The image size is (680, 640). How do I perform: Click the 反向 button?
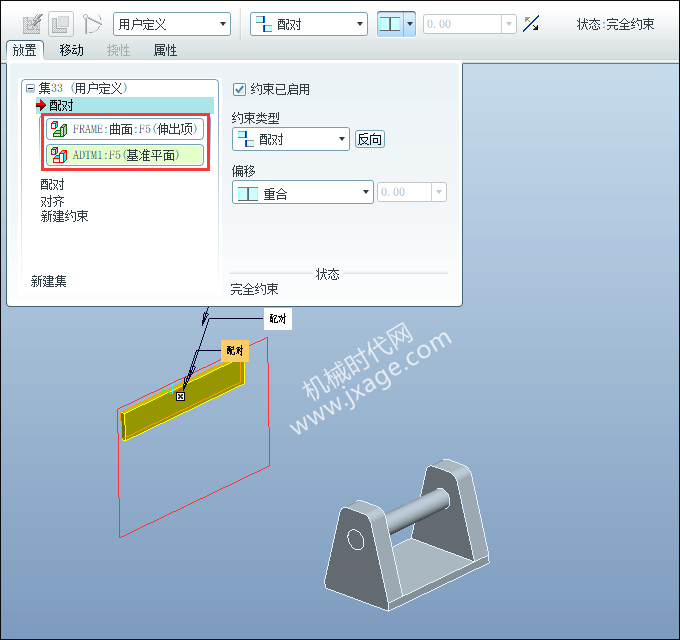click(x=370, y=139)
